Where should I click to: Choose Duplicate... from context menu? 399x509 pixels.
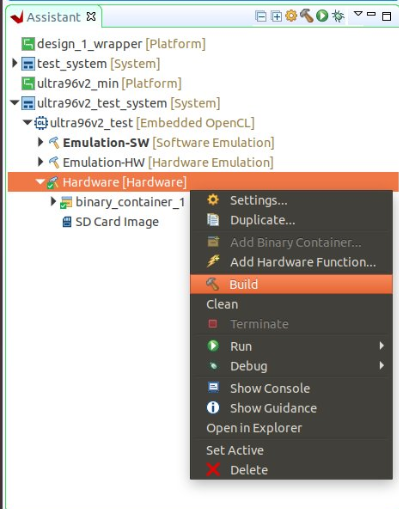click(291, 220)
